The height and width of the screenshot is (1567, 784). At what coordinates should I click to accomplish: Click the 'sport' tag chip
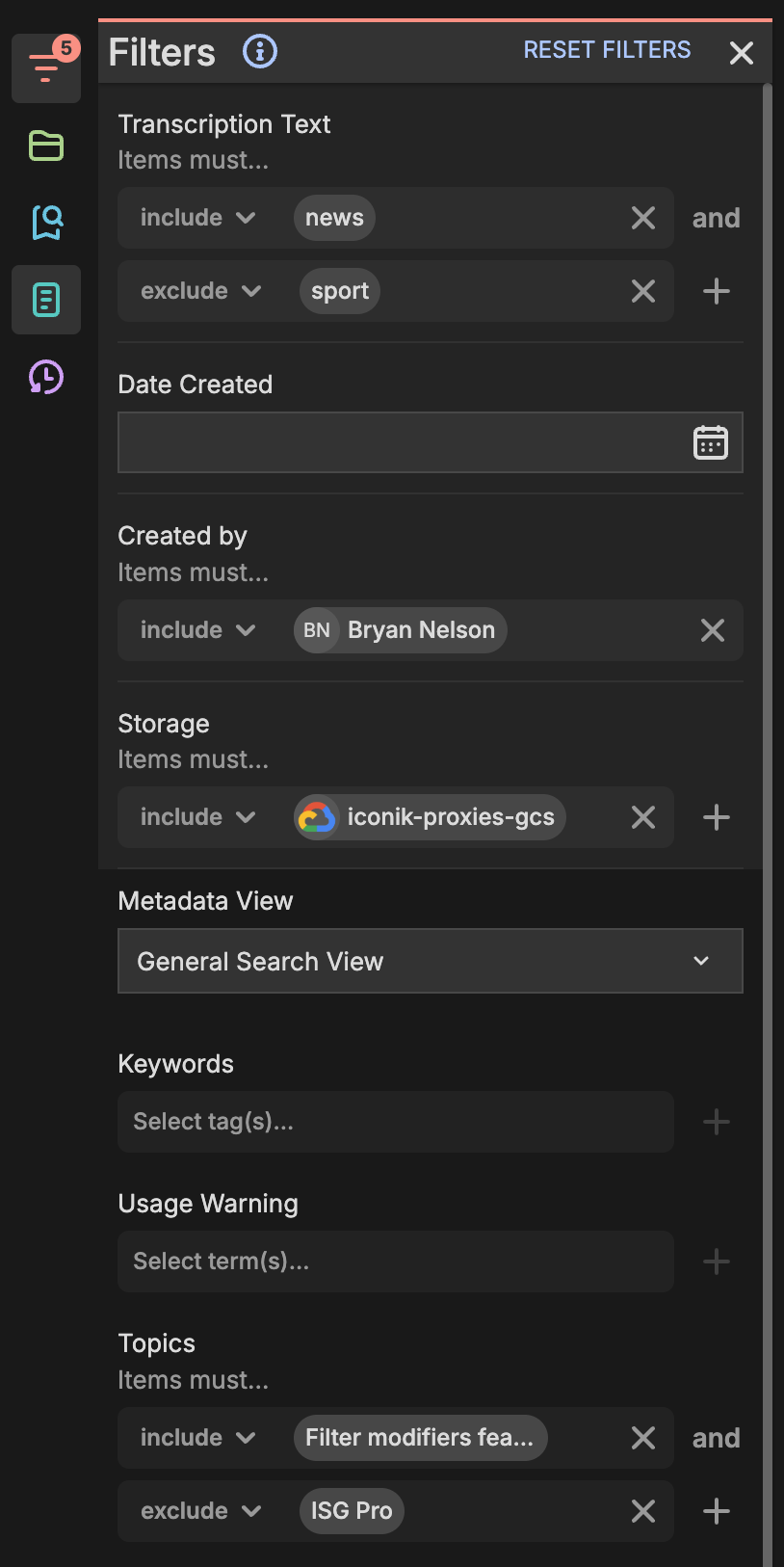pos(340,291)
